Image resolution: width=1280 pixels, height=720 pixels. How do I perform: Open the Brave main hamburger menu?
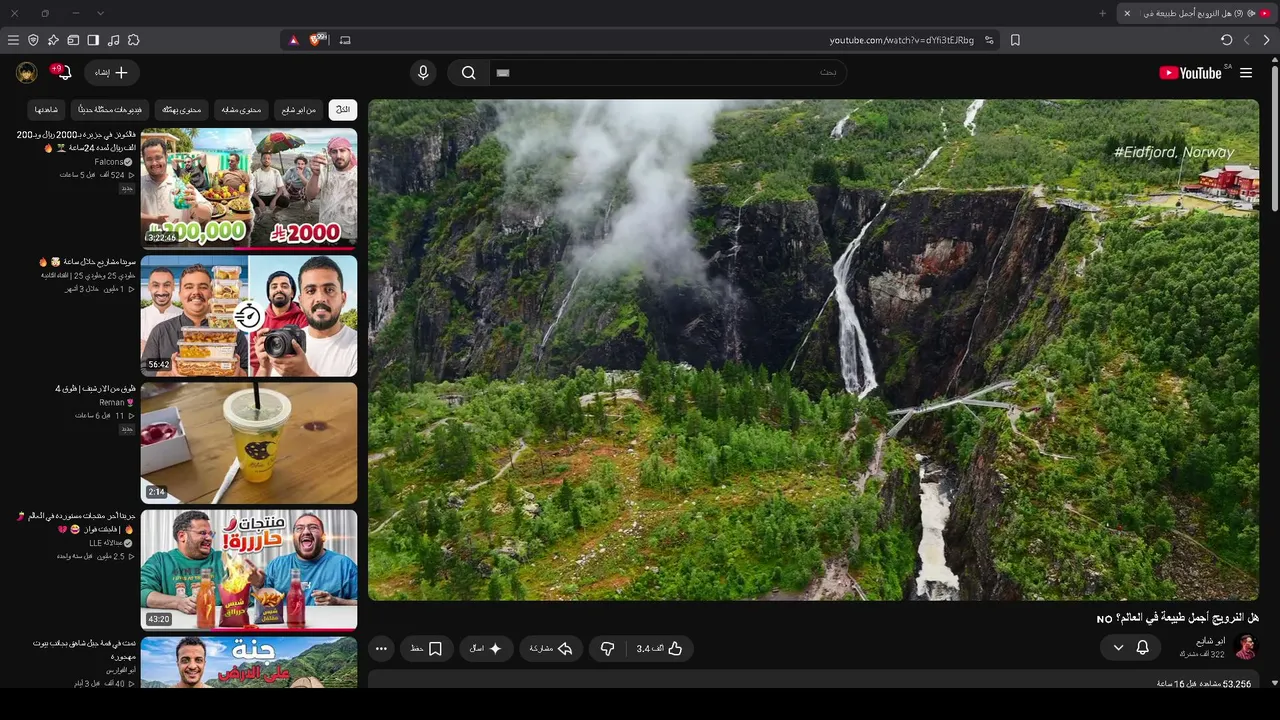[x=13, y=40]
